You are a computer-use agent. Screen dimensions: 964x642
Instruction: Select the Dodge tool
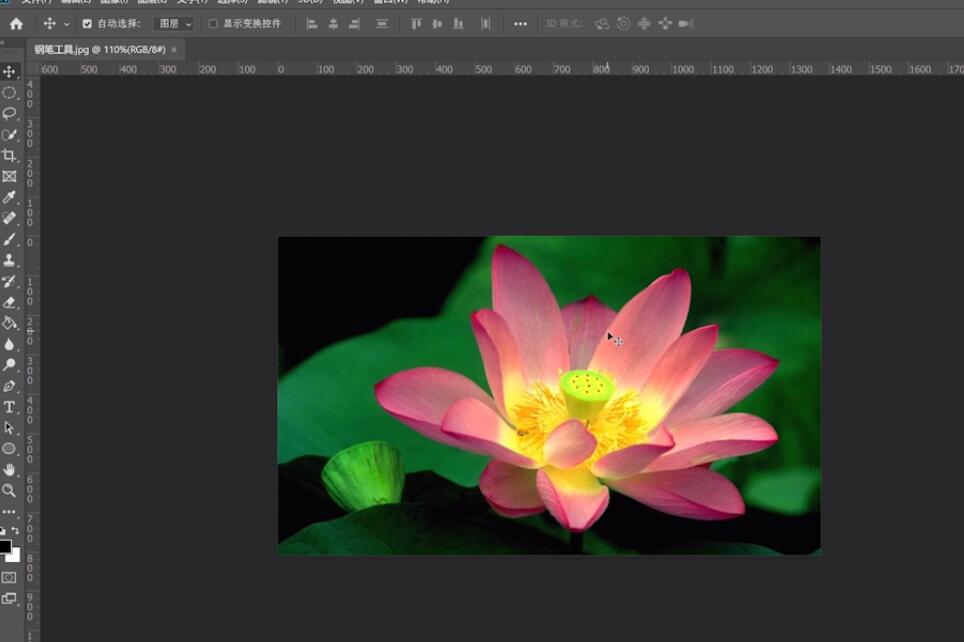pyautogui.click(x=9, y=365)
